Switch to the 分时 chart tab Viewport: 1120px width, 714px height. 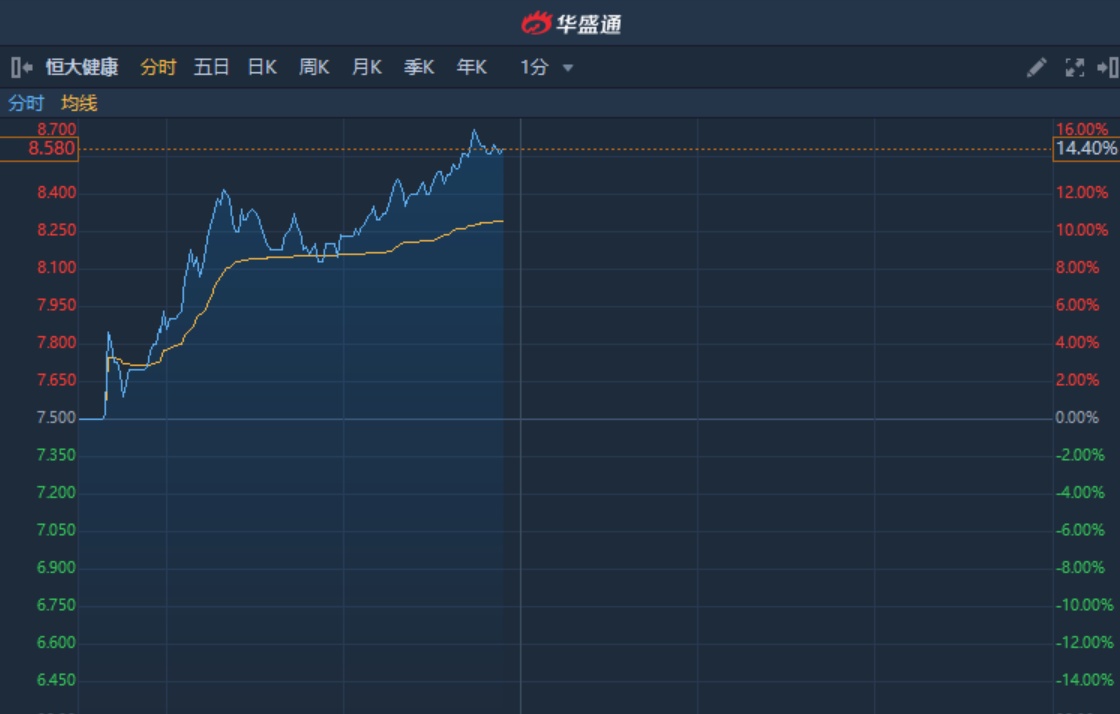(158, 68)
